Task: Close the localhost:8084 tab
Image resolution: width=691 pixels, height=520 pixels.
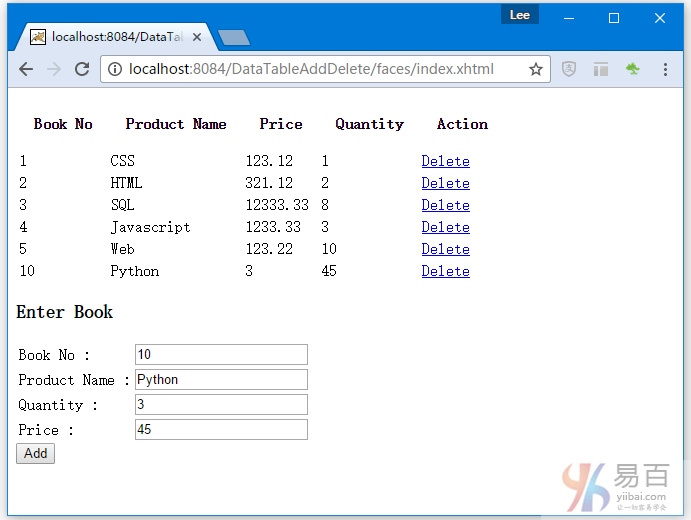Action: coord(197,37)
